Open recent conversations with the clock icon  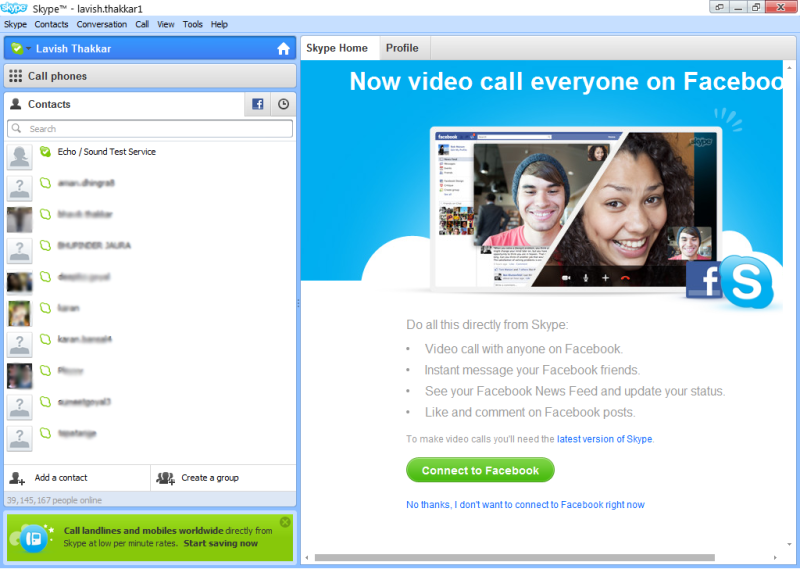(x=283, y=104)
